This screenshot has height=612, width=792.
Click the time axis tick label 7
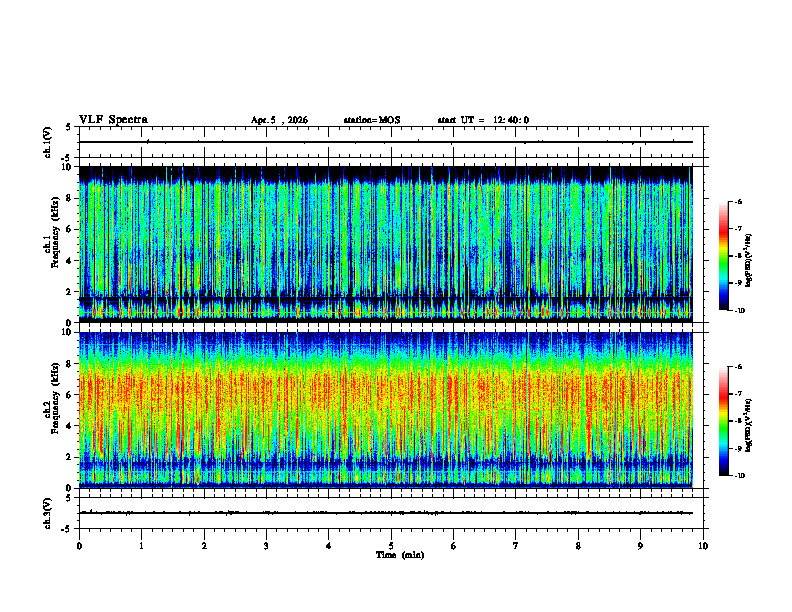click(516, 546)
